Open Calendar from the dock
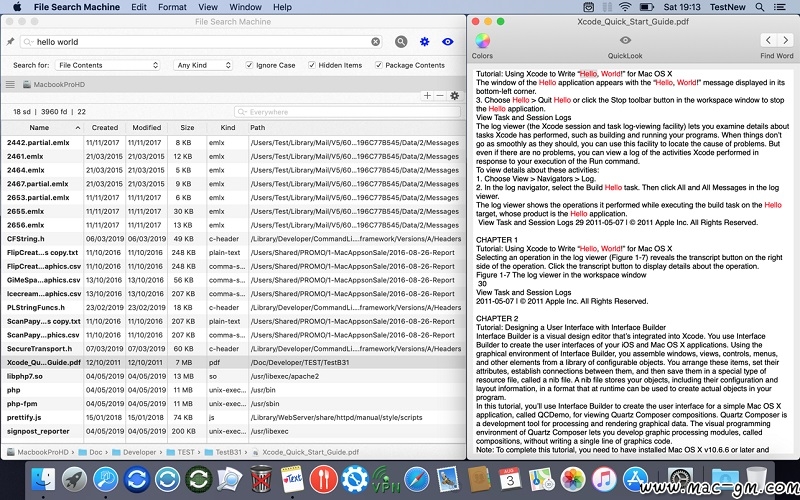The height and width of the screenshot is (500, 800). coord(509,479)
